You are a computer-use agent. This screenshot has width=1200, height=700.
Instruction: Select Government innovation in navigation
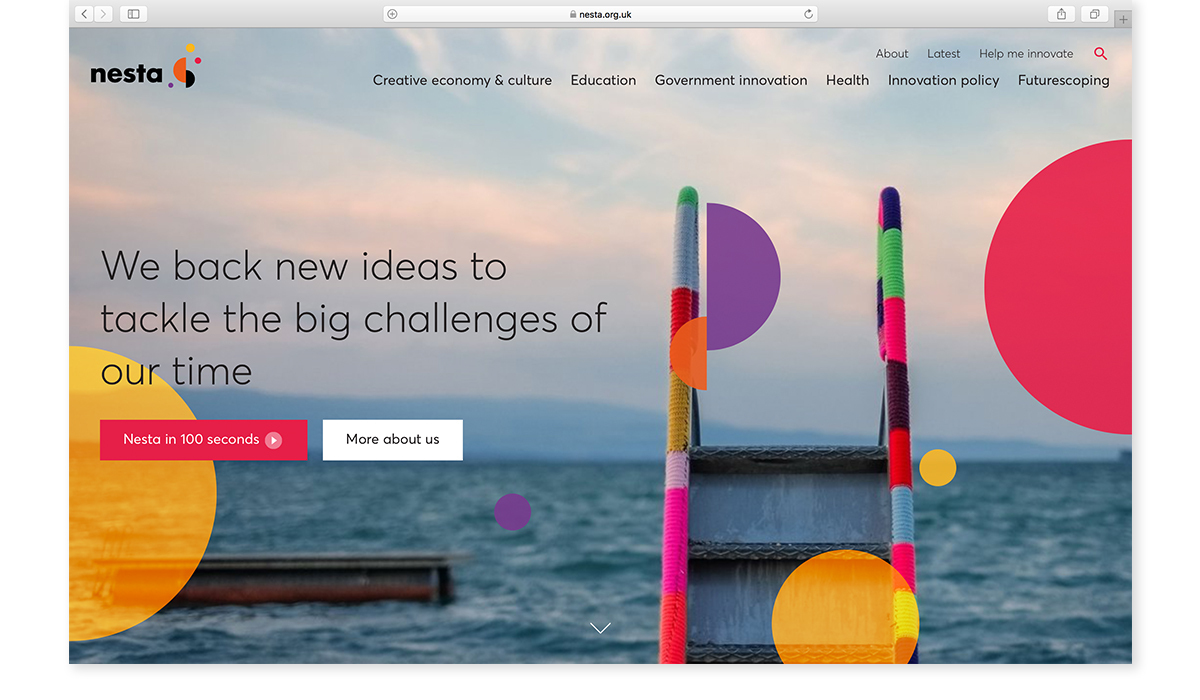click(731, 81)
